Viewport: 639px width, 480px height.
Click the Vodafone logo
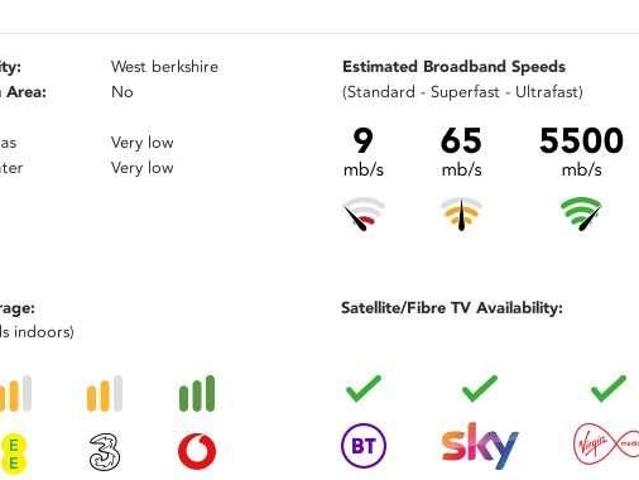[x=197, y=451]
